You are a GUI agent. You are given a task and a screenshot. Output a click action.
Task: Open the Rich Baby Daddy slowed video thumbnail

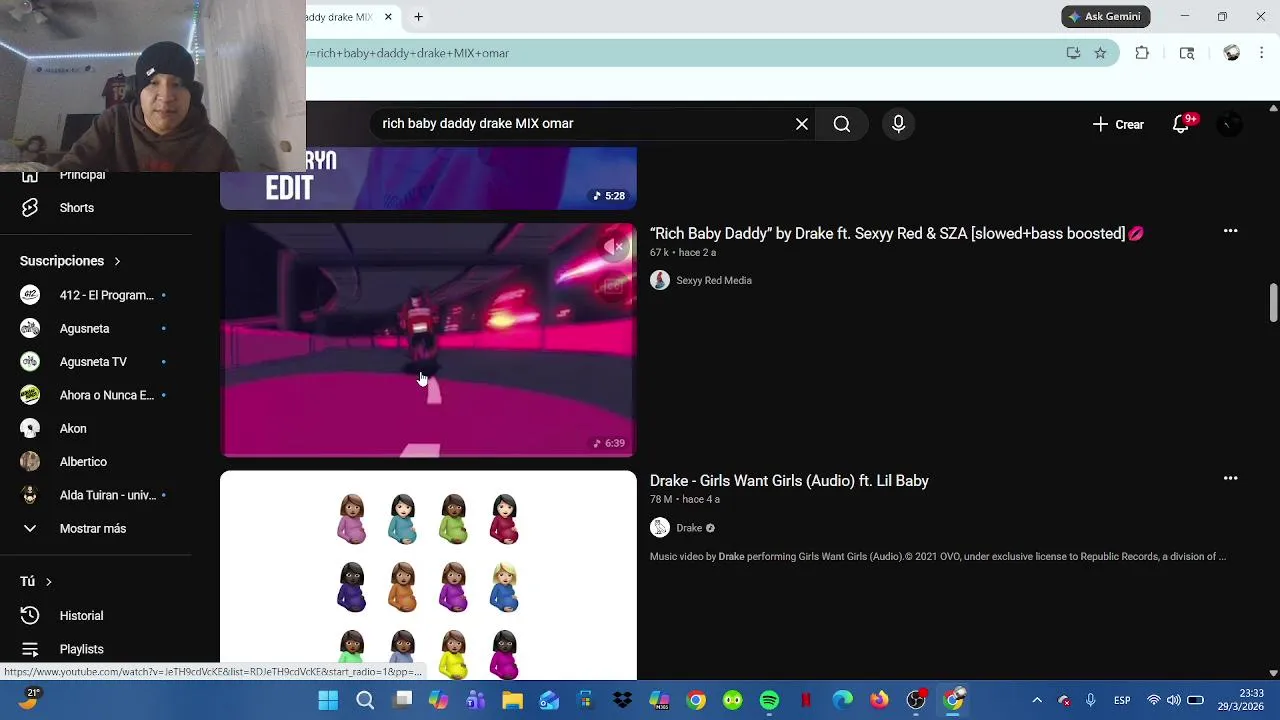428,340
